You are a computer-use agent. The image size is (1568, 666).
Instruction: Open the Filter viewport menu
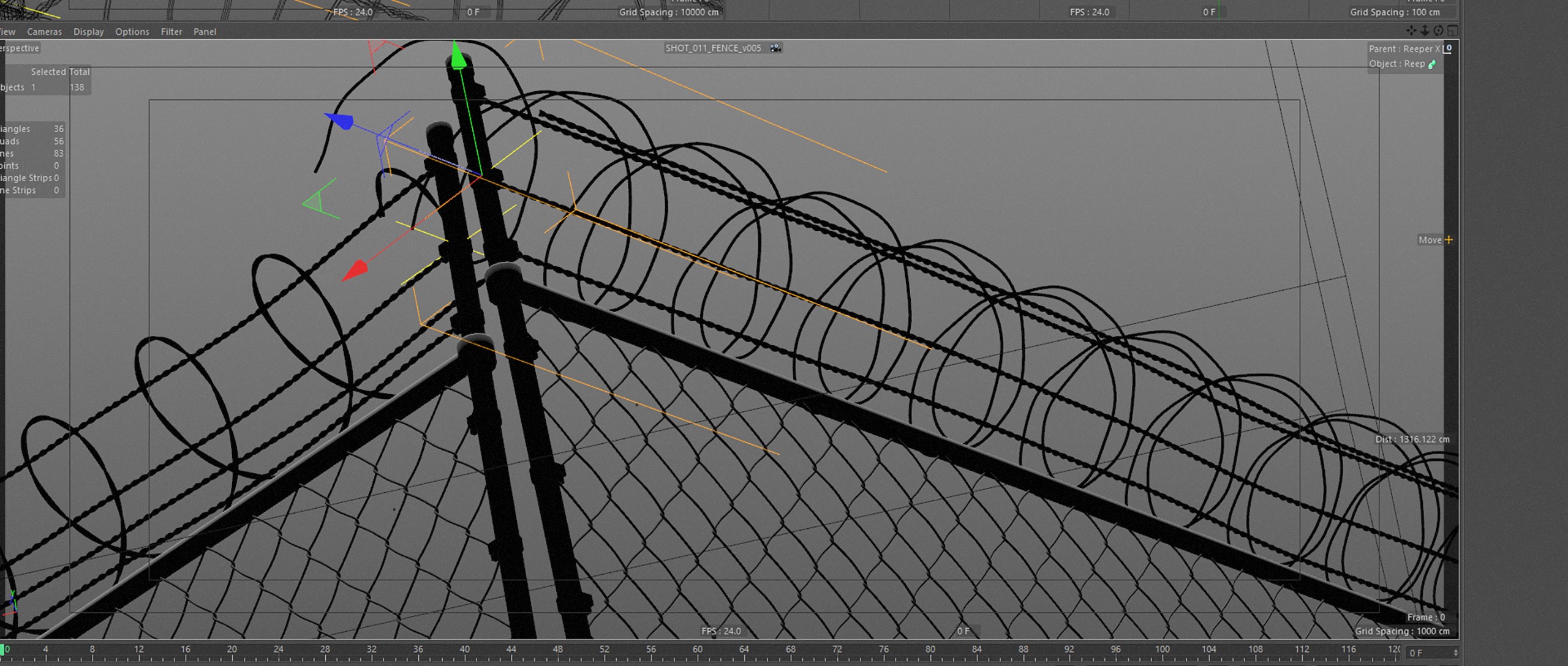tap(171, 32)
